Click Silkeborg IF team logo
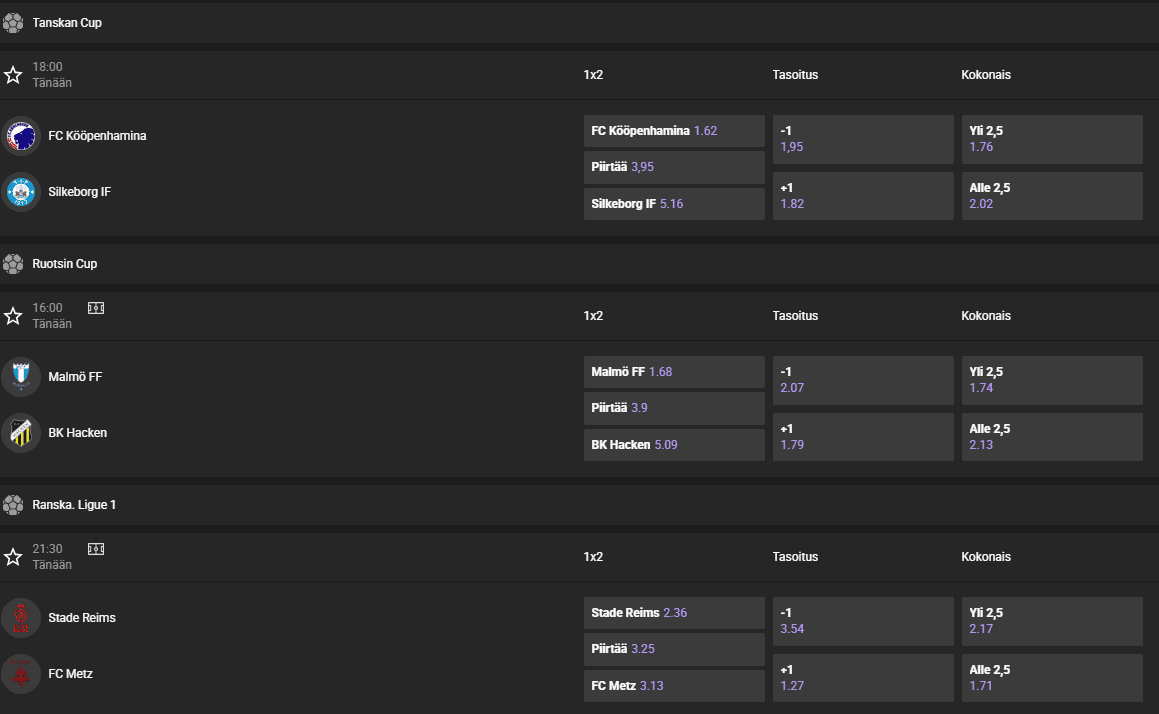The width and height of the screenshot is (1159, 714). pyautogui.click(x=21, y=192)
